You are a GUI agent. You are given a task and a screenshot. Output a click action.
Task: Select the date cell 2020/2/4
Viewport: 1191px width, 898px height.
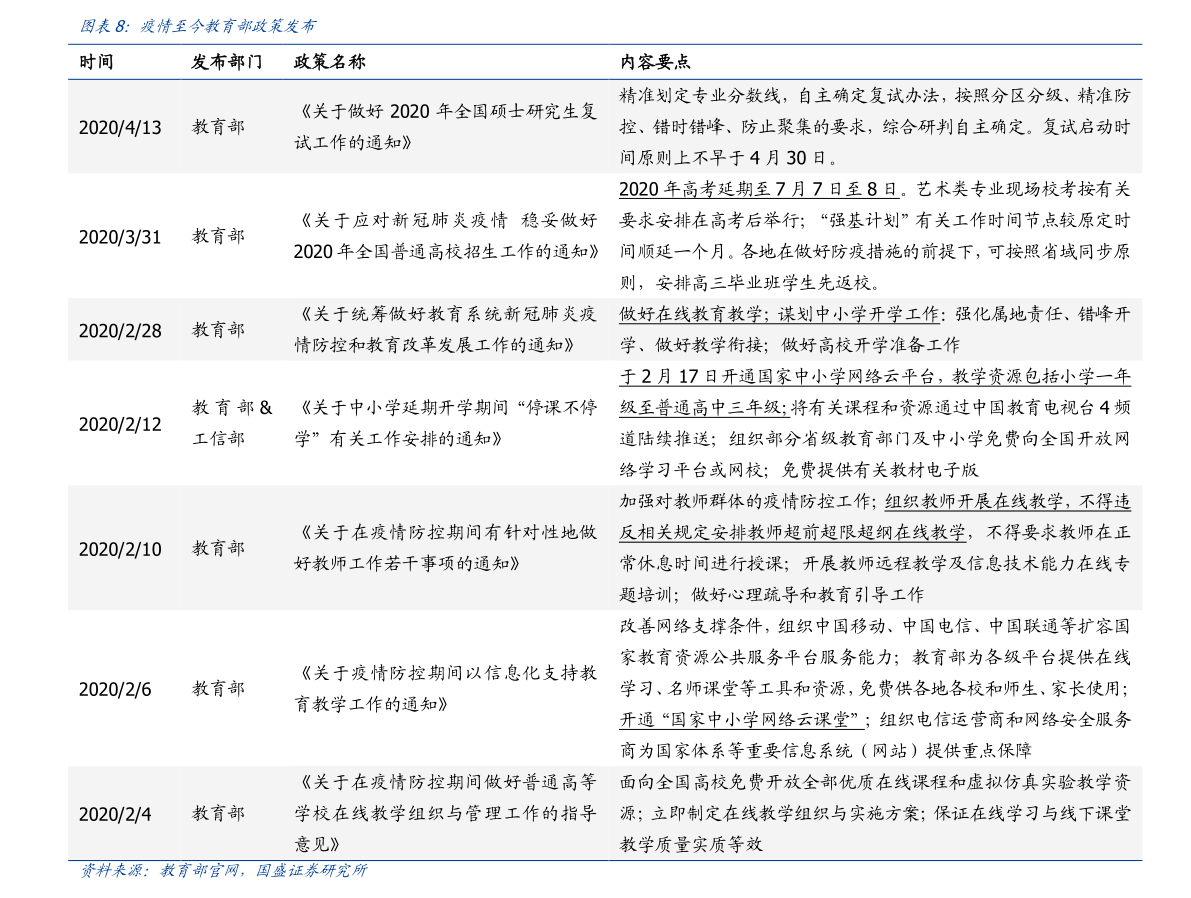tap(115, 814)
